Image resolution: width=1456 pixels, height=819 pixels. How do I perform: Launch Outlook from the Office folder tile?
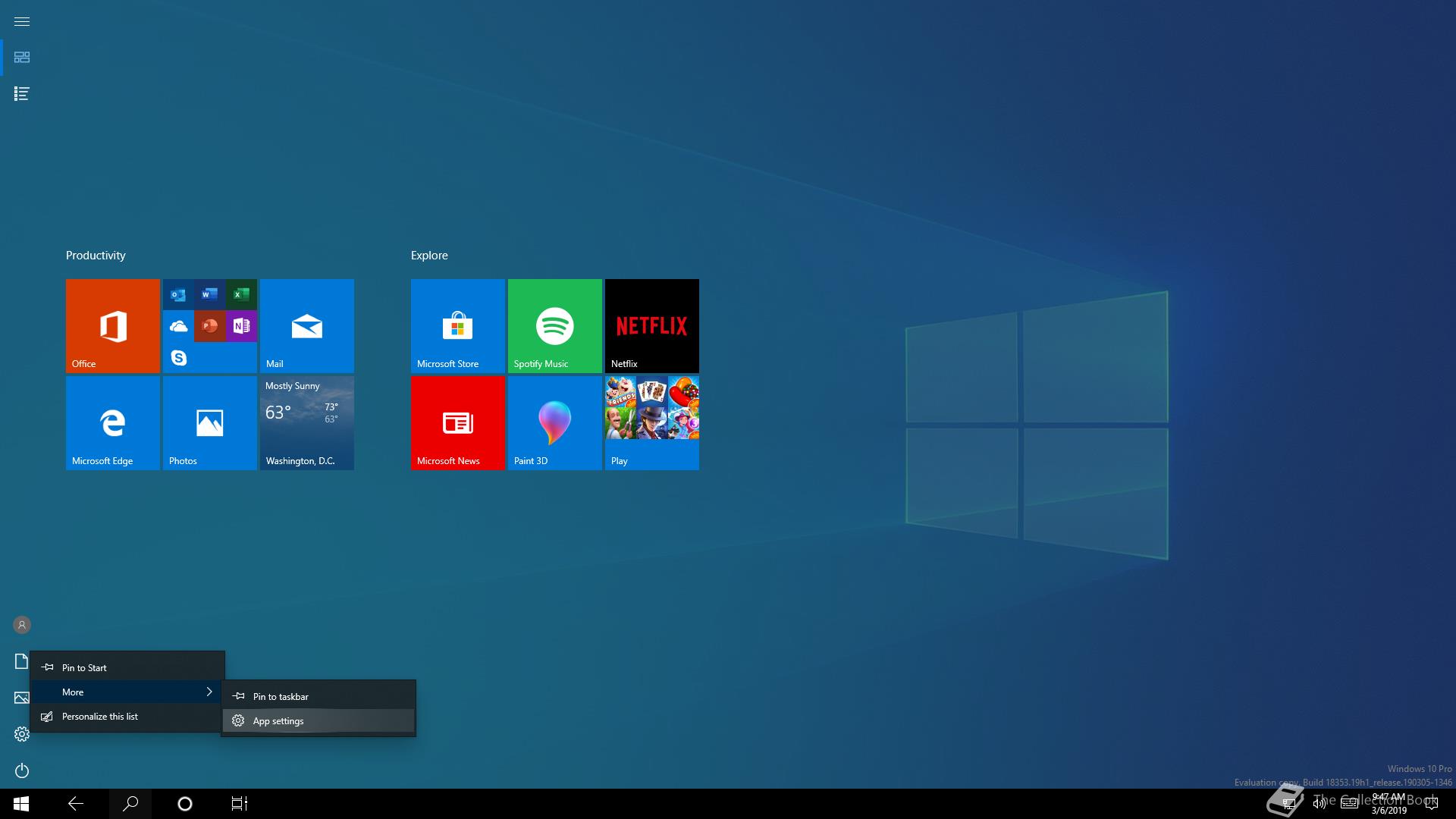point(179,295)
